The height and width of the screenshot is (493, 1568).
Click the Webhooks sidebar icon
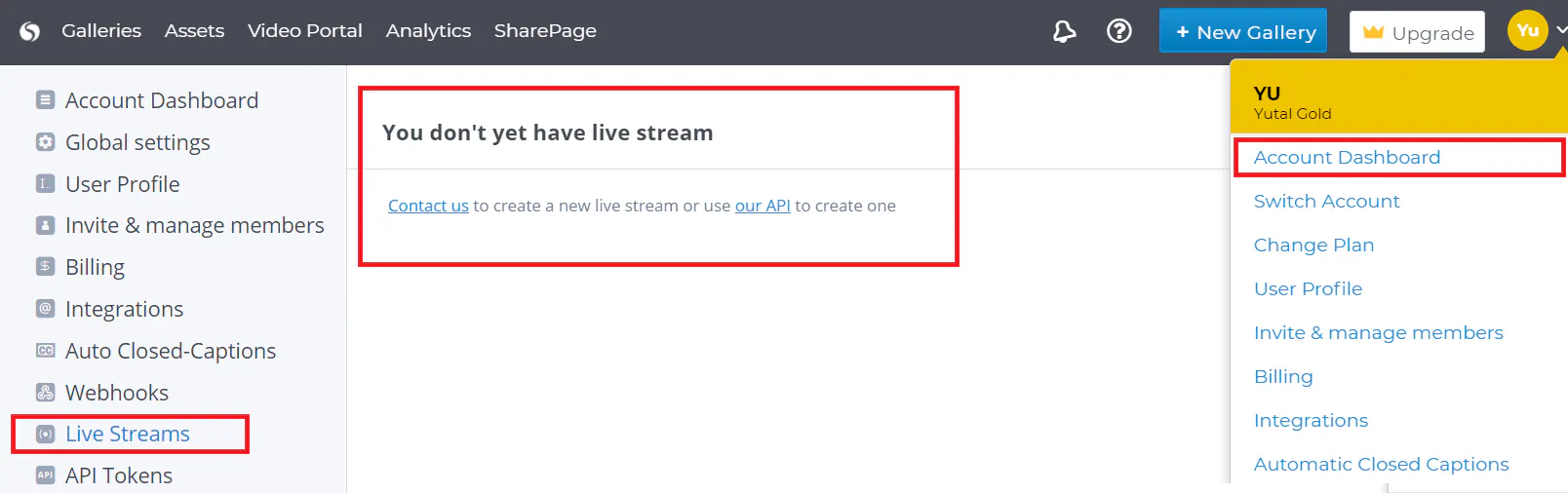[x=45, y=392]
